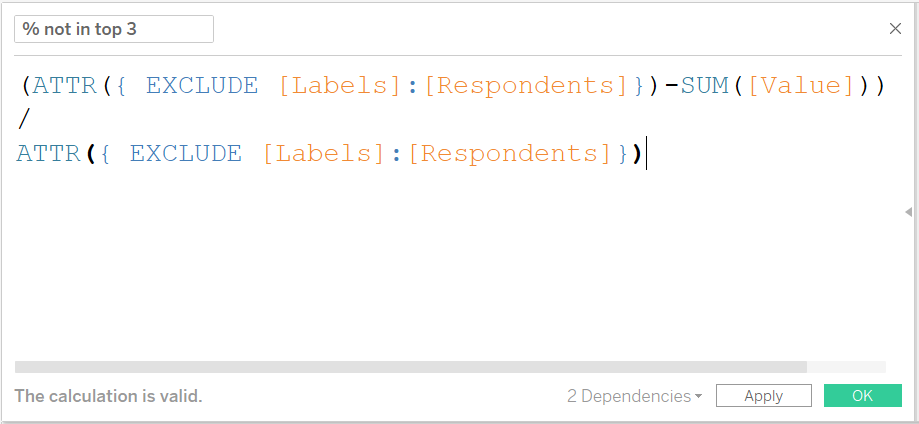Place cursor at end of the formula
The width and height of the screenshot is (919, 424).
(x=646, y=154)
